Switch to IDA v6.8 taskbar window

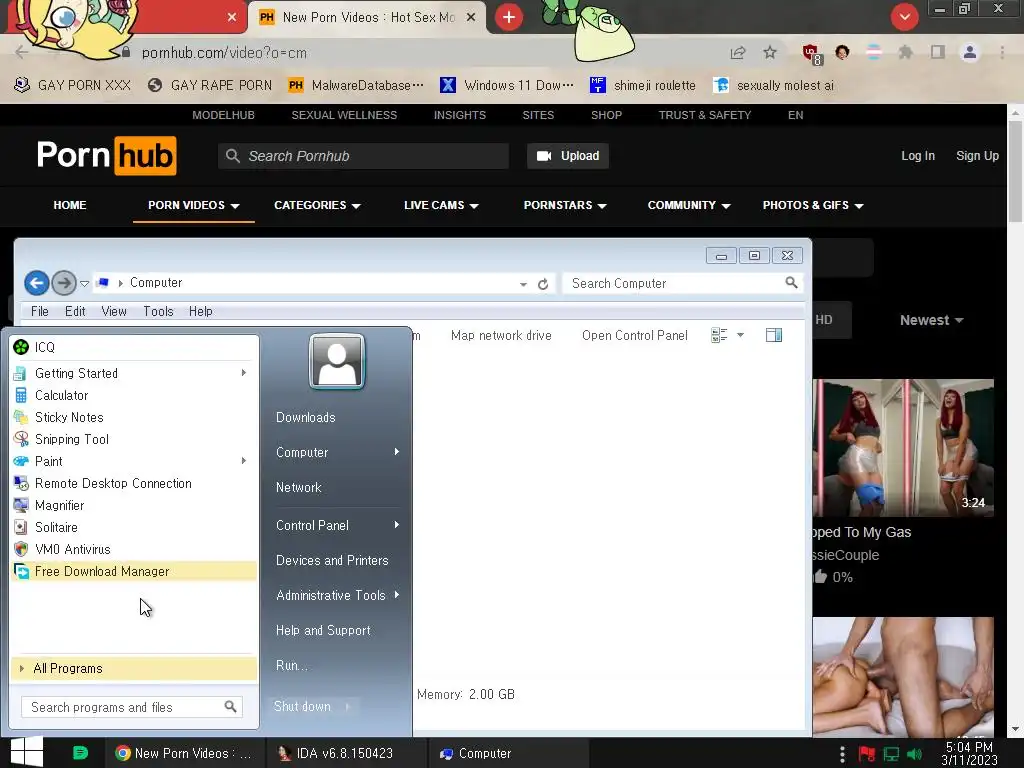(347, 753)
